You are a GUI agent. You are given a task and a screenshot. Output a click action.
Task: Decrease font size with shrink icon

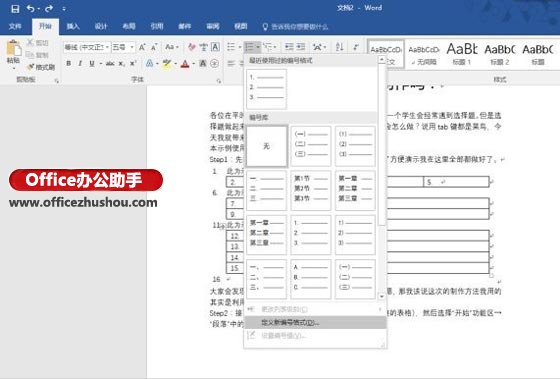point(154,47)
